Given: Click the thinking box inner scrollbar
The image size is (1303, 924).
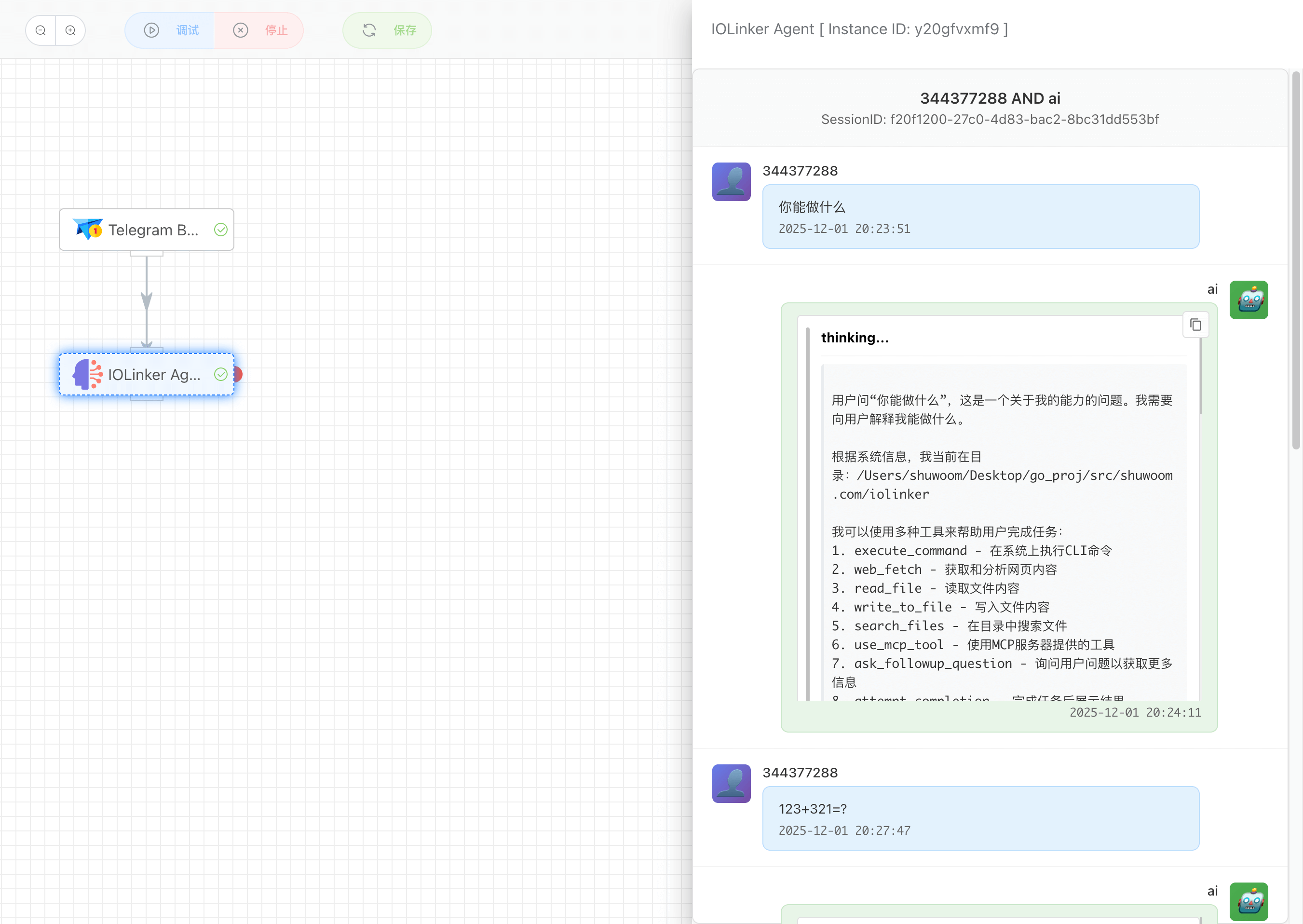Looking at the screenshot, I should coord(1200,376).
